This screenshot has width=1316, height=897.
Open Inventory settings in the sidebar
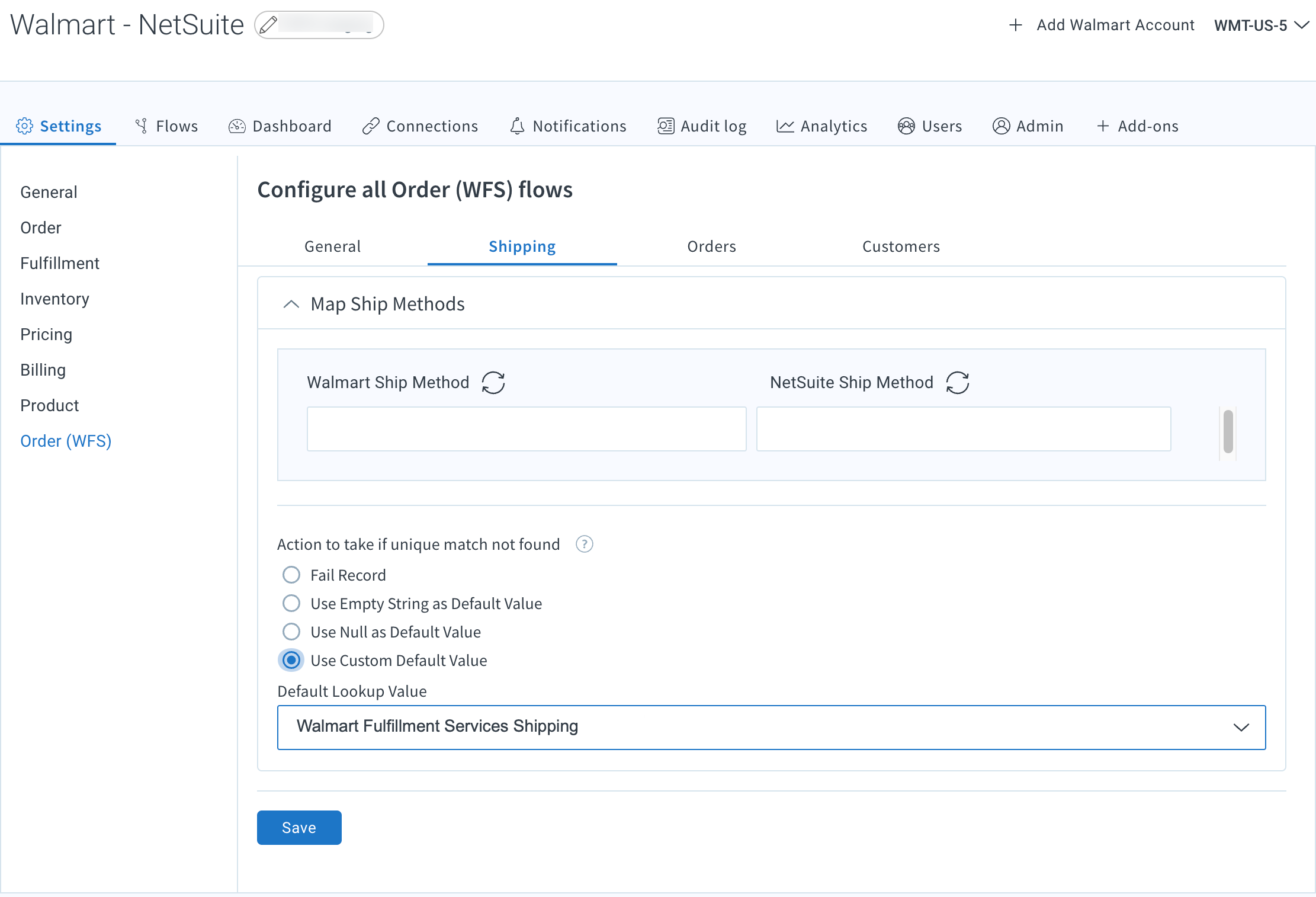click(54, 299)
